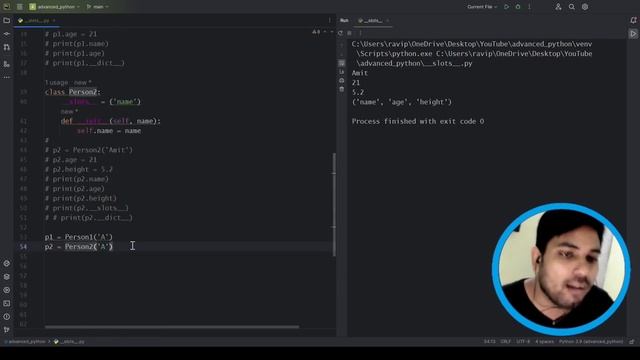Click the 'class Person2:' line

point(73,92)
